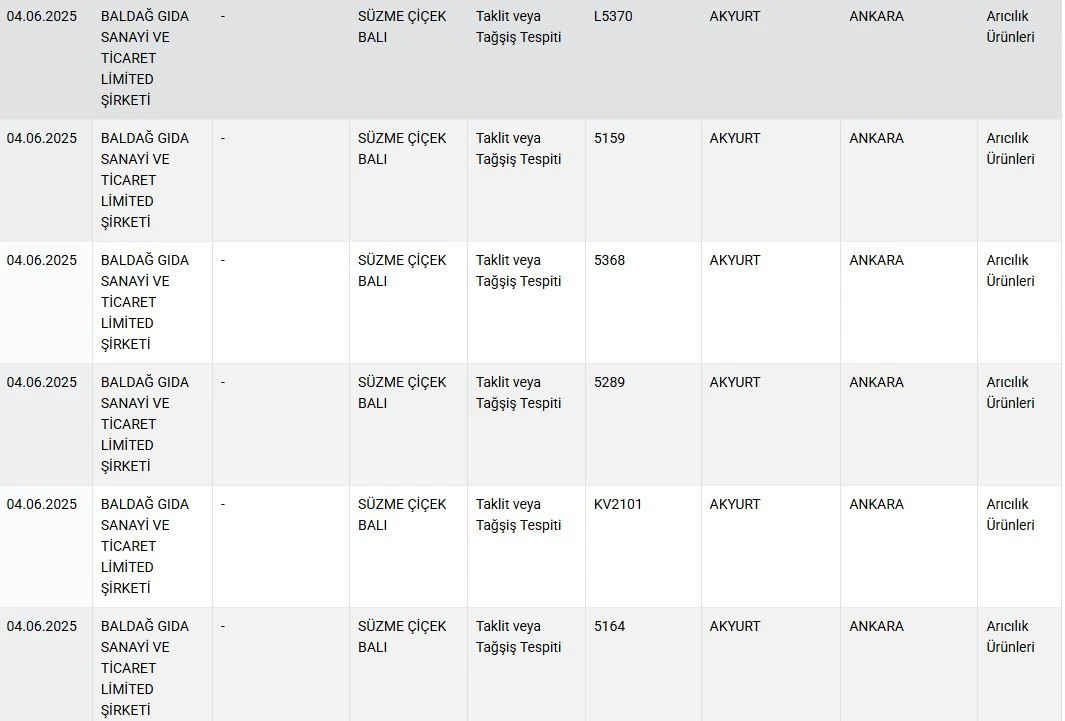Select AKYURT in the L5370 row
The height and width of the screenshot is (721, 1065).
coord(735,16)
